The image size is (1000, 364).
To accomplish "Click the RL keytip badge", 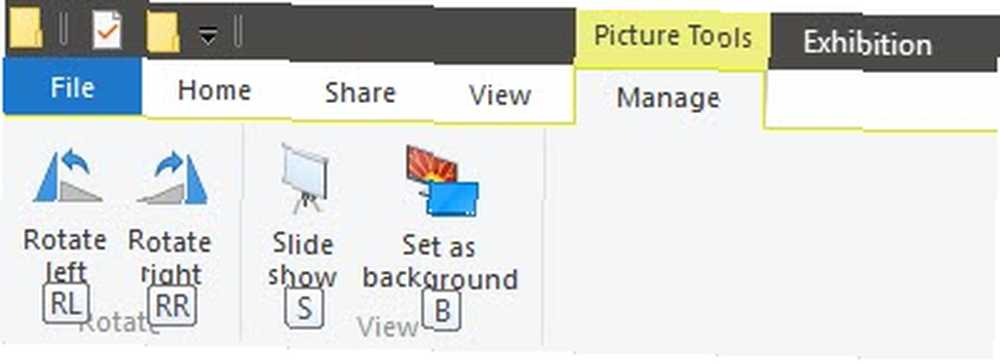I will tap(66, 303).
